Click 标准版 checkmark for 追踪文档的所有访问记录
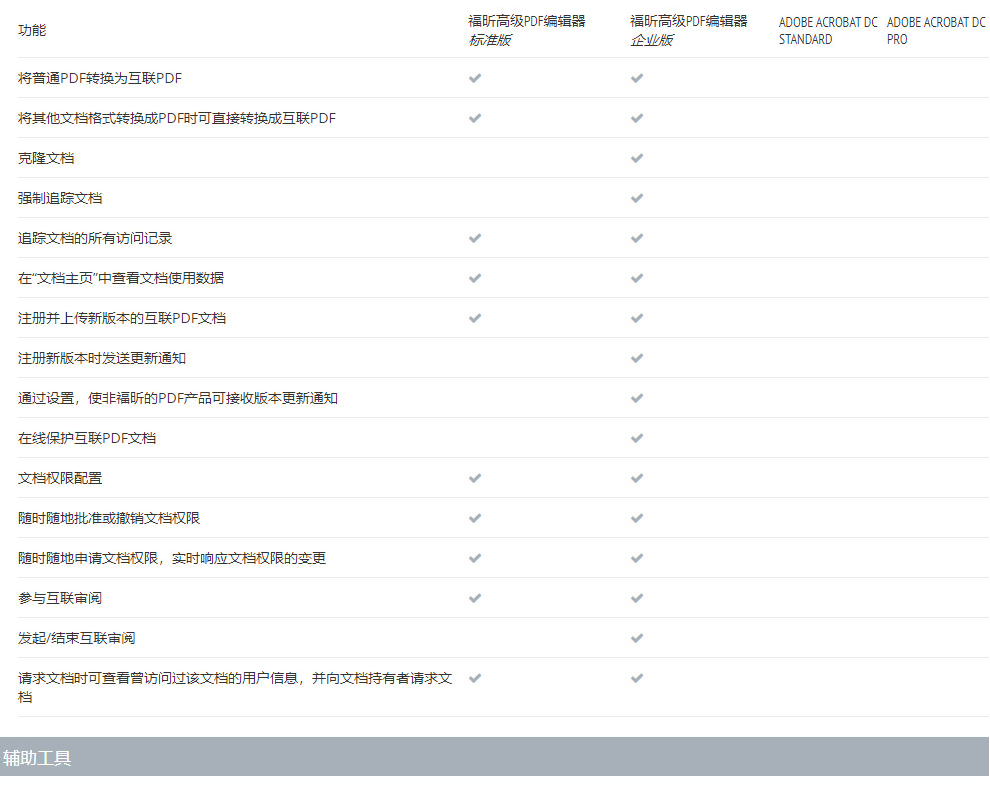The height and width of the screenshot is (789, 990). [475, 238]
